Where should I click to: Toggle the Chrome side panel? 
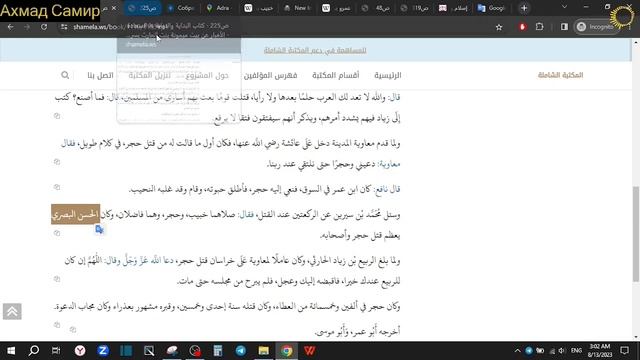click(x=564, y=27)
